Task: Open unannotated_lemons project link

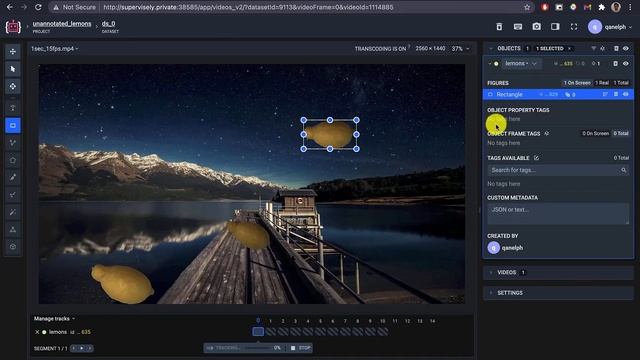Action: [62, 24]
